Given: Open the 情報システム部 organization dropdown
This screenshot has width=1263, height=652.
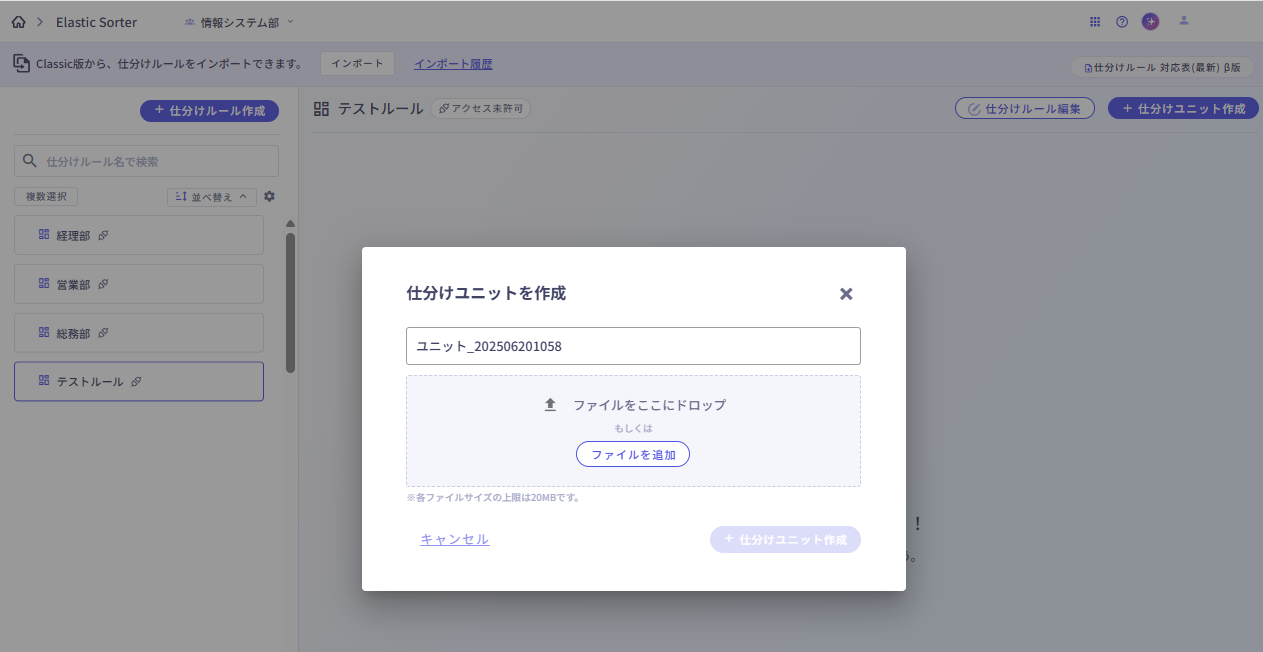Looking at the screenshot, I should (239, 22).
